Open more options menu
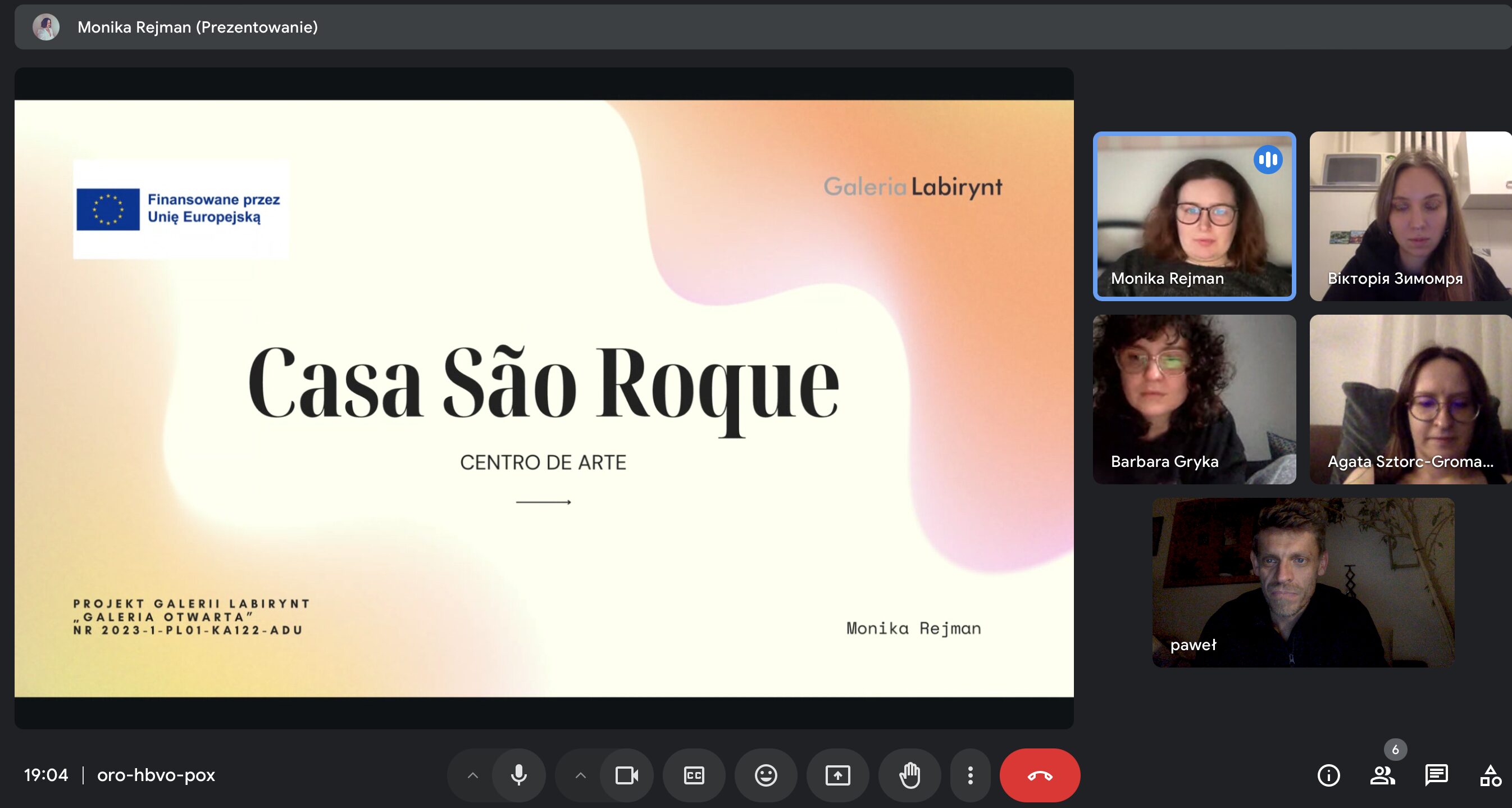Screen dimensions: 1512x808 pyautogui.click(x=970, y=775)
